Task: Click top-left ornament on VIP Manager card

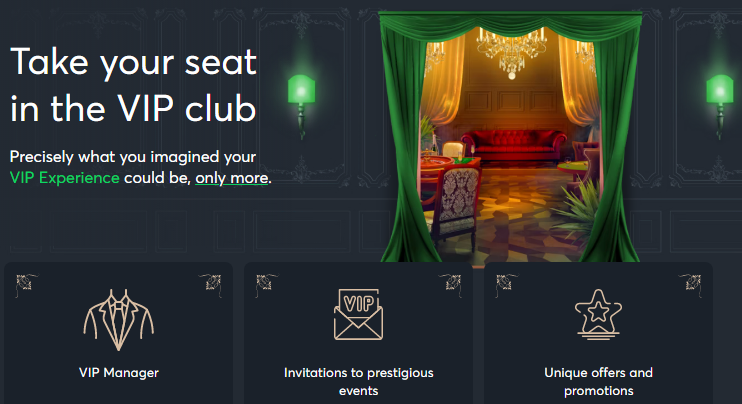Action: point(26,284)
